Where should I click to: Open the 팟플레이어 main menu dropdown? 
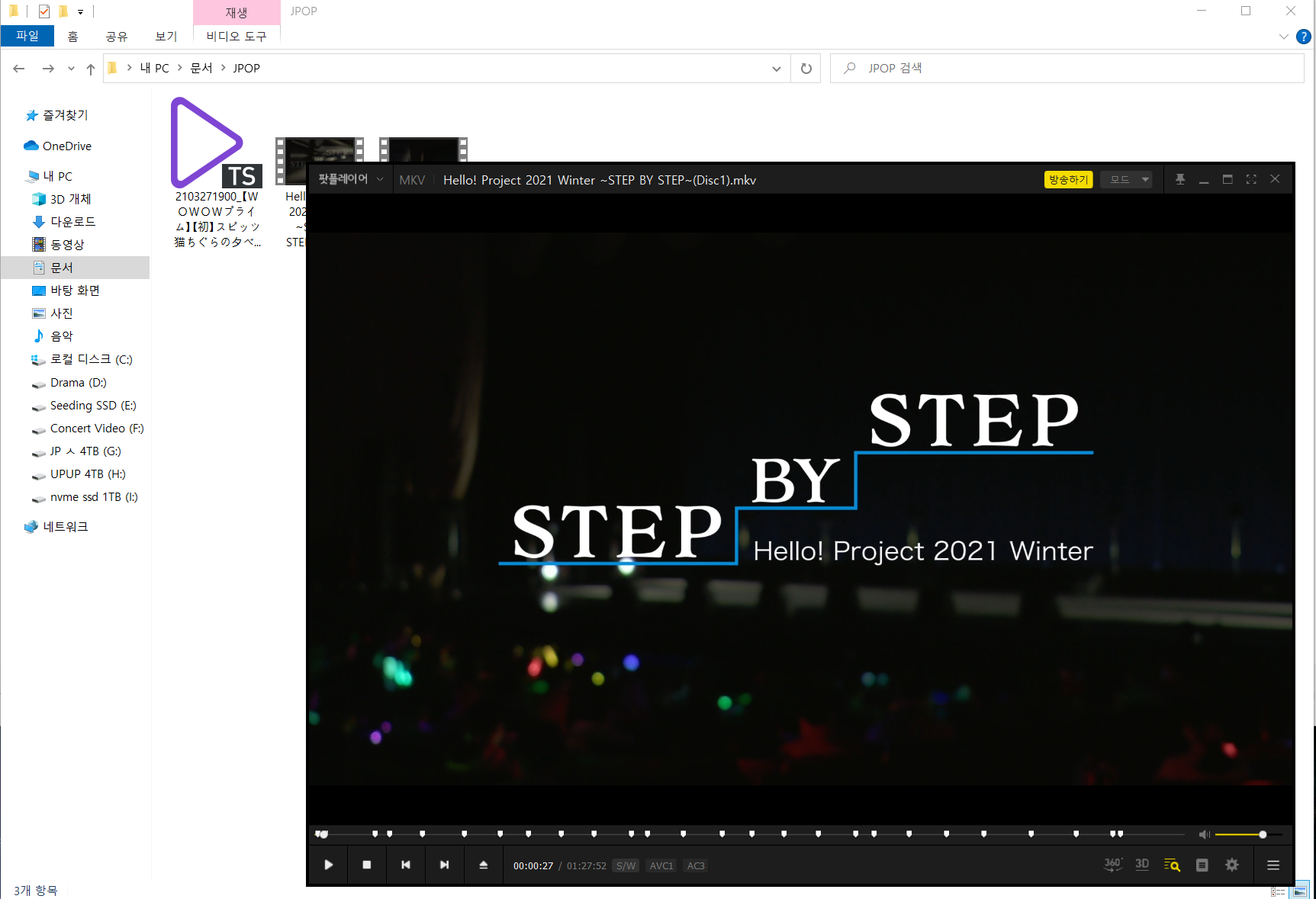pyautogui.click(x=350, y=179)
